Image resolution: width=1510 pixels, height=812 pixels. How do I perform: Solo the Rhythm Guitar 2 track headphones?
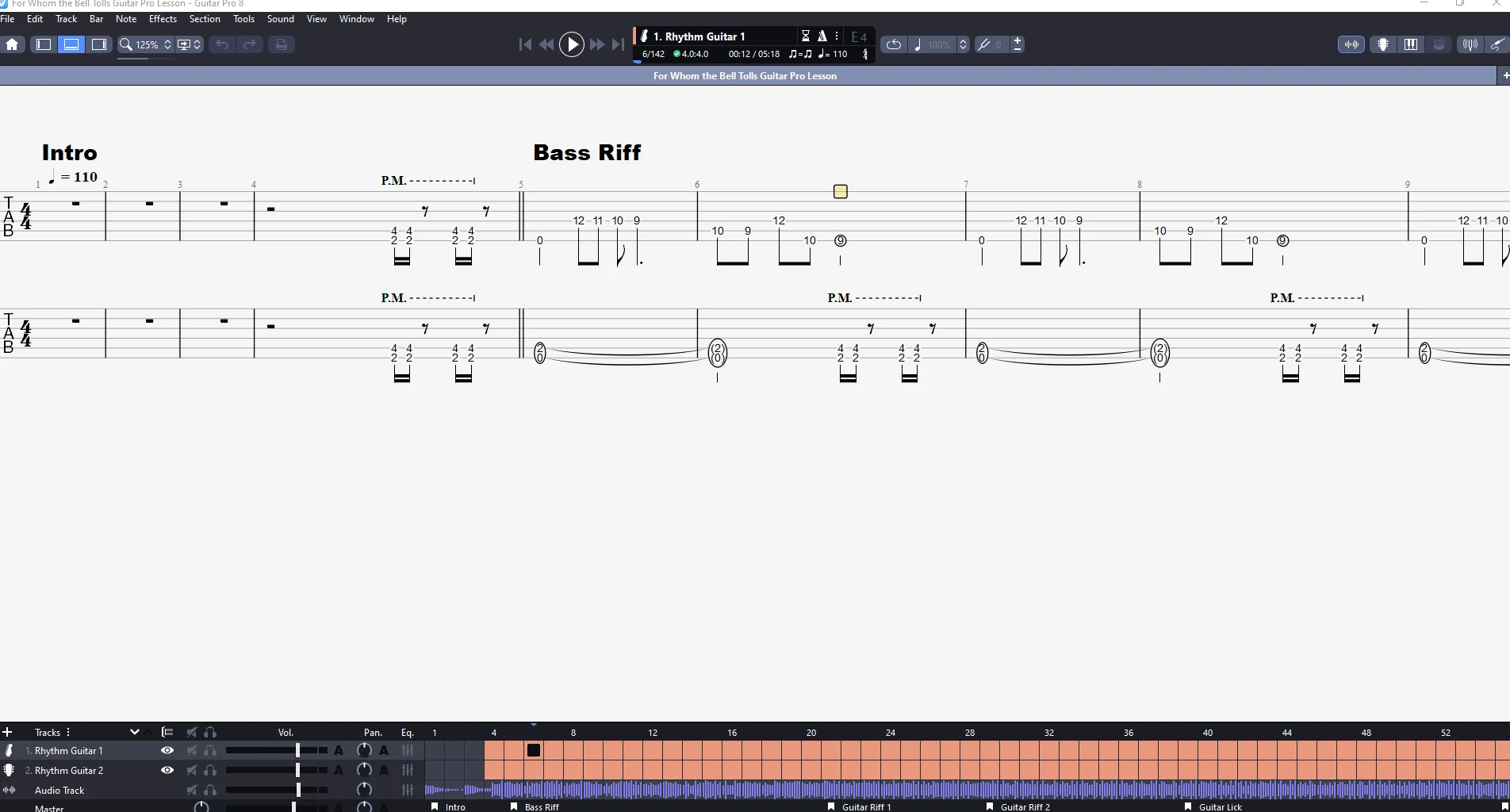[x=210, y=770]
